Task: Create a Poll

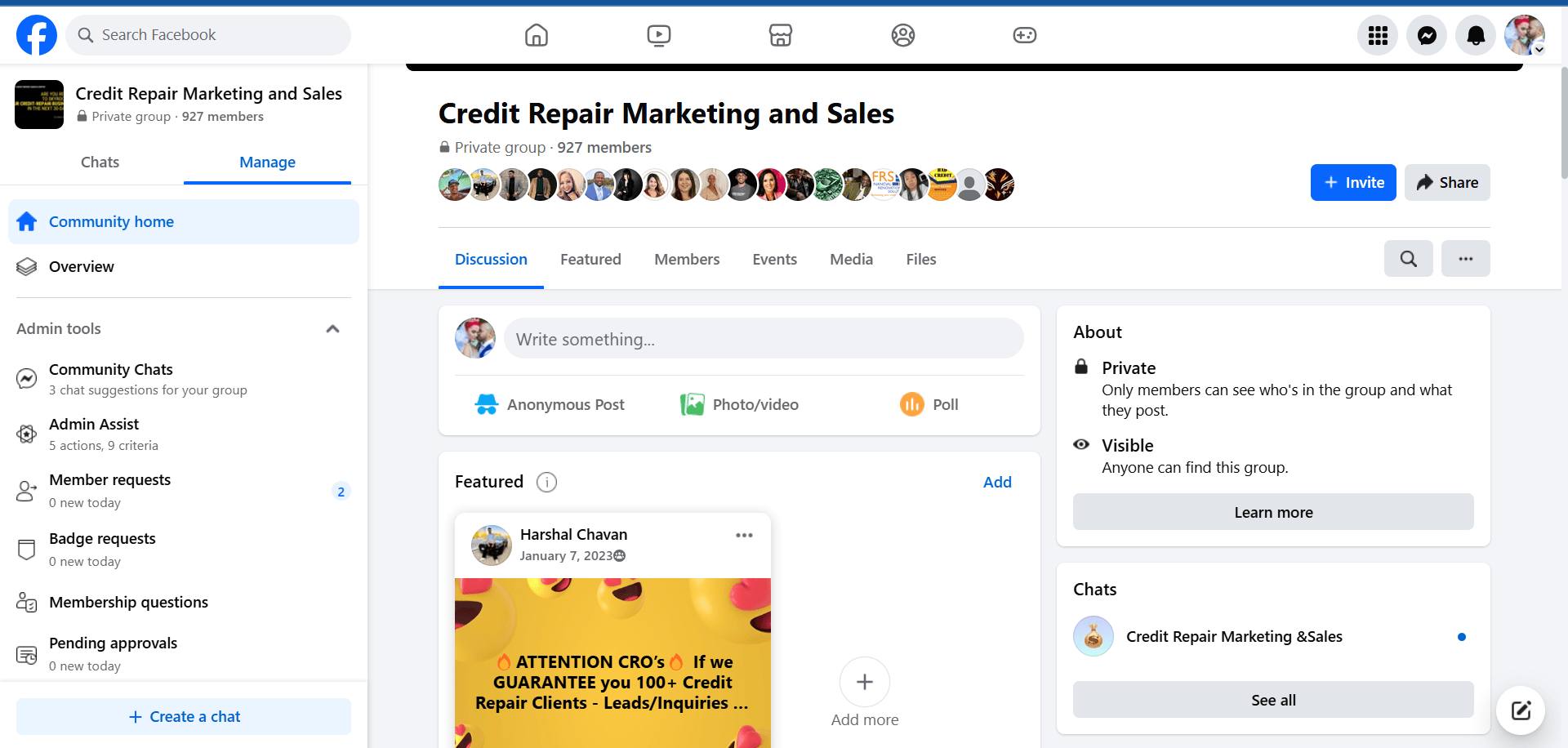Action: click(x=929, y=405)
